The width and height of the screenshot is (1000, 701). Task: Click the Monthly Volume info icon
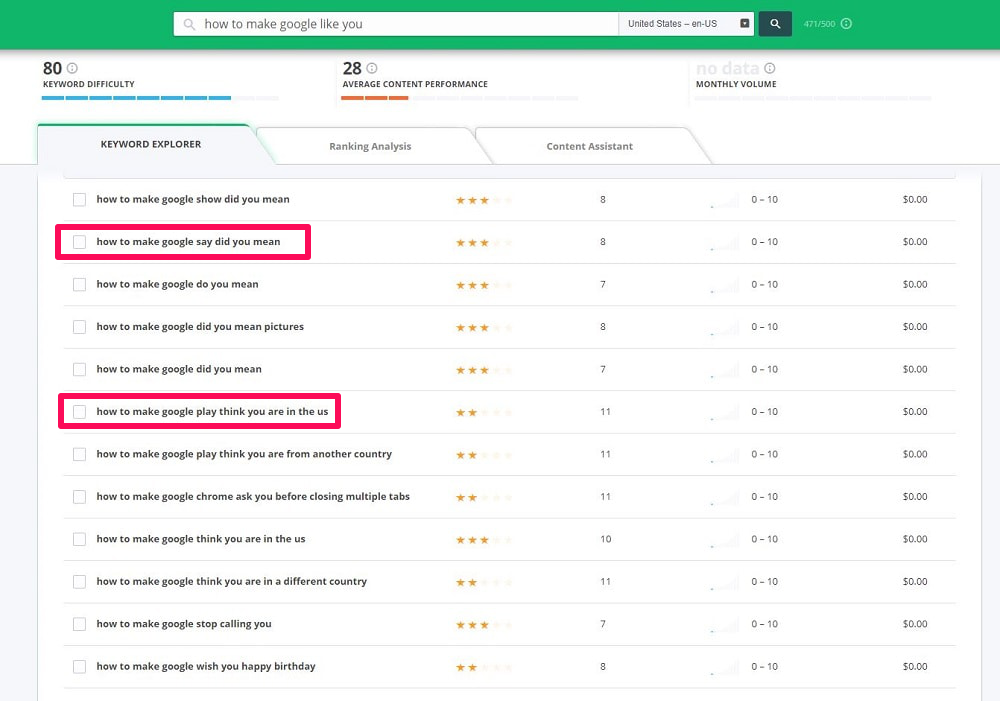(770, 68)
